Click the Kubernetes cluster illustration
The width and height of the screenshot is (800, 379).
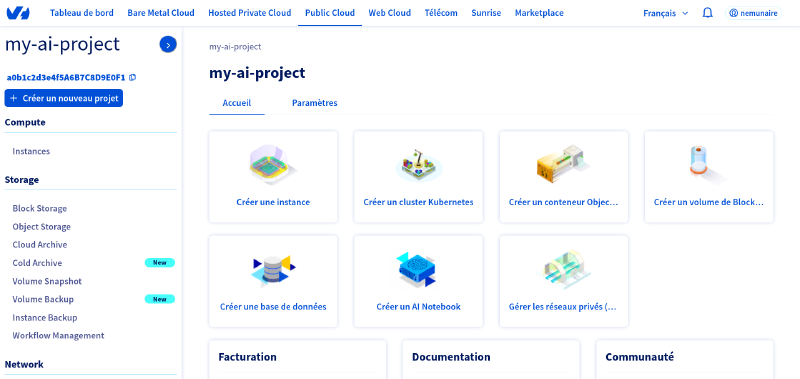(x=418, y=165)
